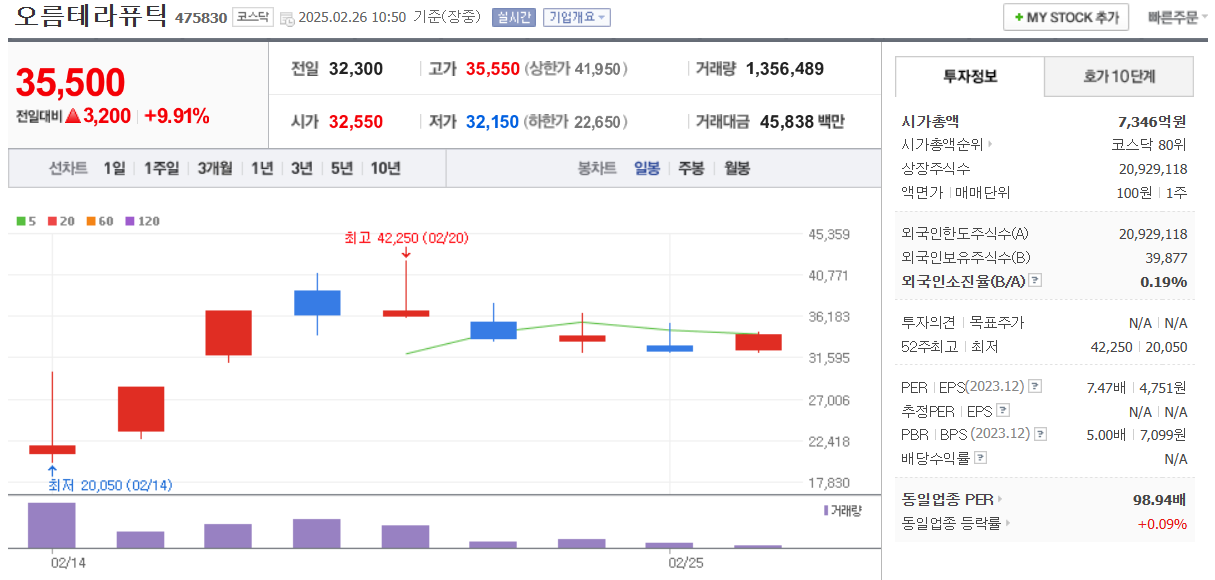Select the 3년 line chart period
Screen dimensions: 1215x580
click(x=302, y=168)
